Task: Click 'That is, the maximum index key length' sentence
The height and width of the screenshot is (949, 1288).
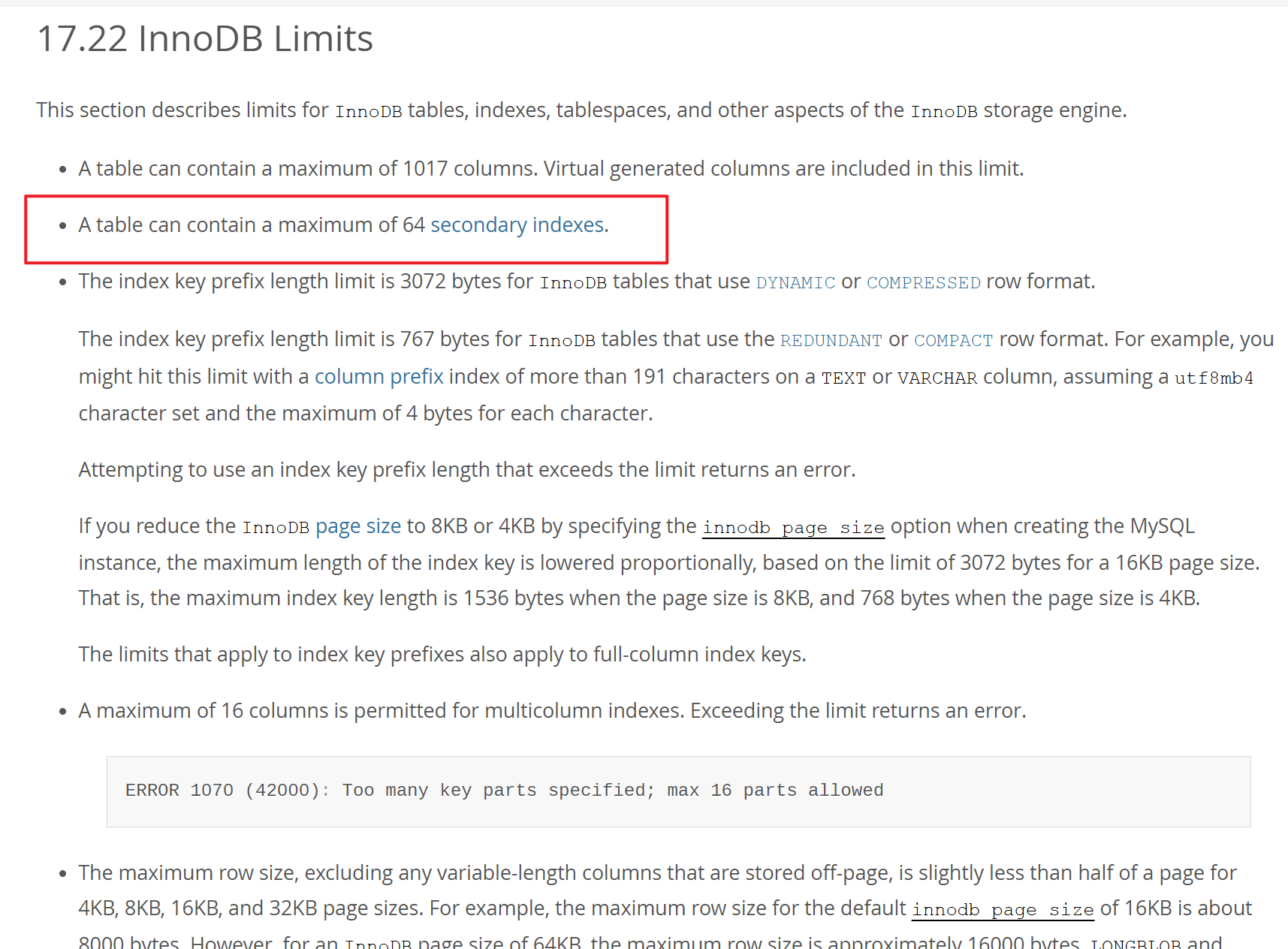Action: 639,598
